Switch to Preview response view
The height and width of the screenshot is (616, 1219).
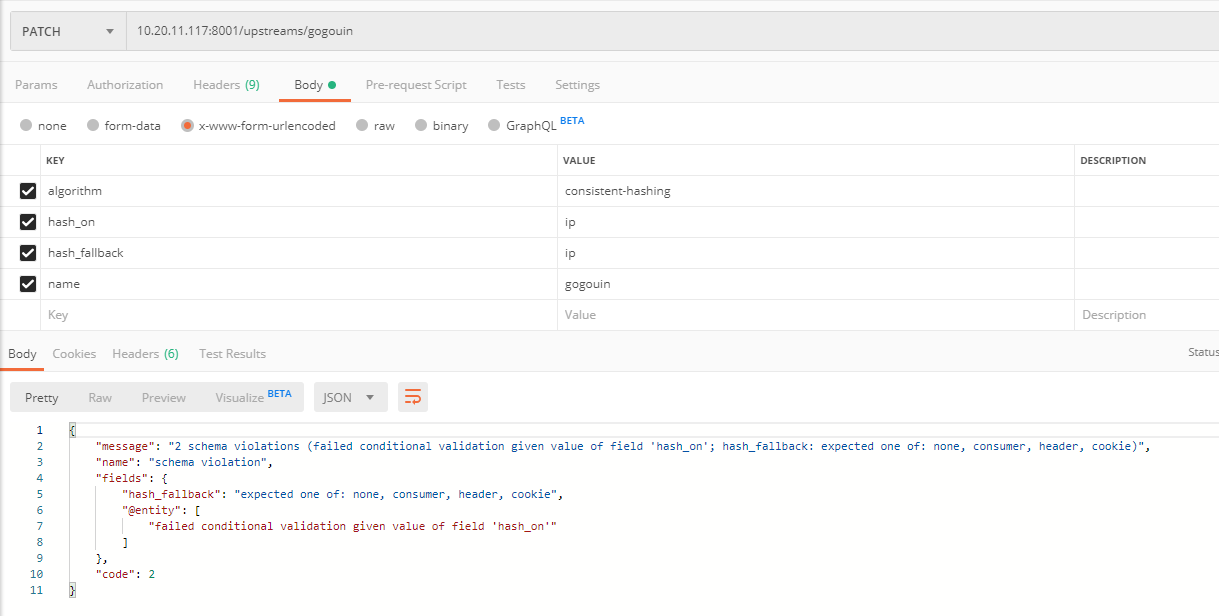[163, 397]
